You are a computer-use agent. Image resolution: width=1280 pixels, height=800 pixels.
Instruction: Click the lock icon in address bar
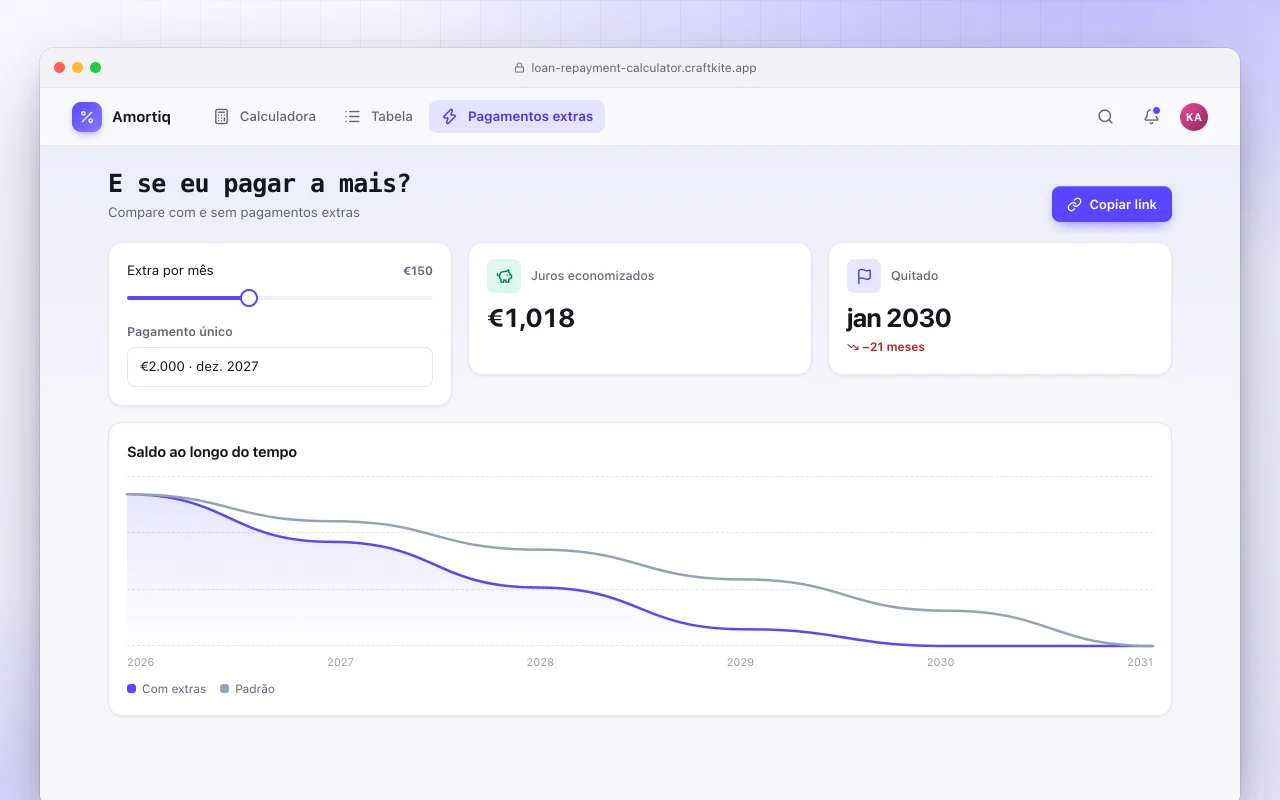(519, 68)
